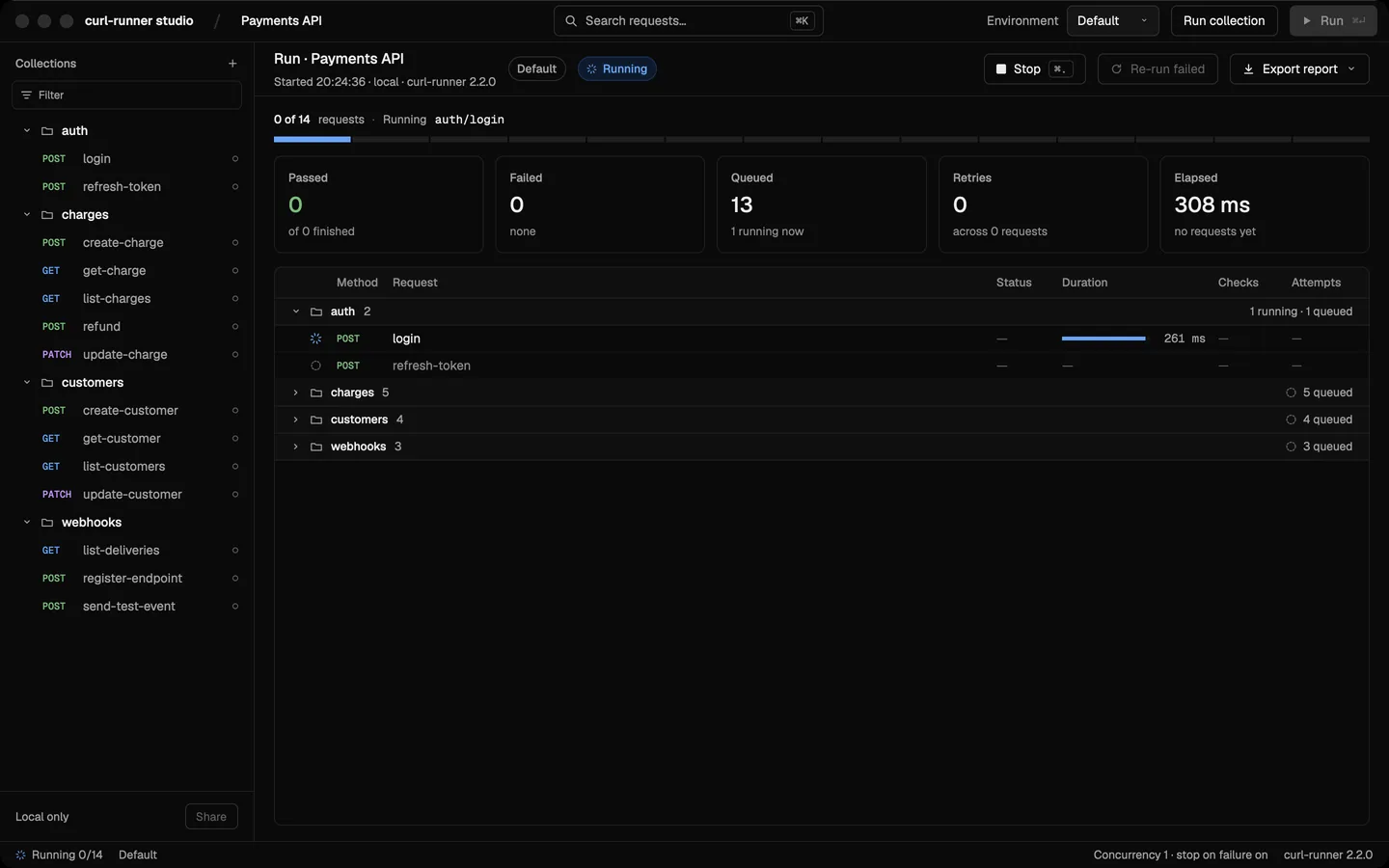The width and height of the screenshot is (1389, 868).
Task: Click the webhooks folder icon in results table
Action: (316, 447)
